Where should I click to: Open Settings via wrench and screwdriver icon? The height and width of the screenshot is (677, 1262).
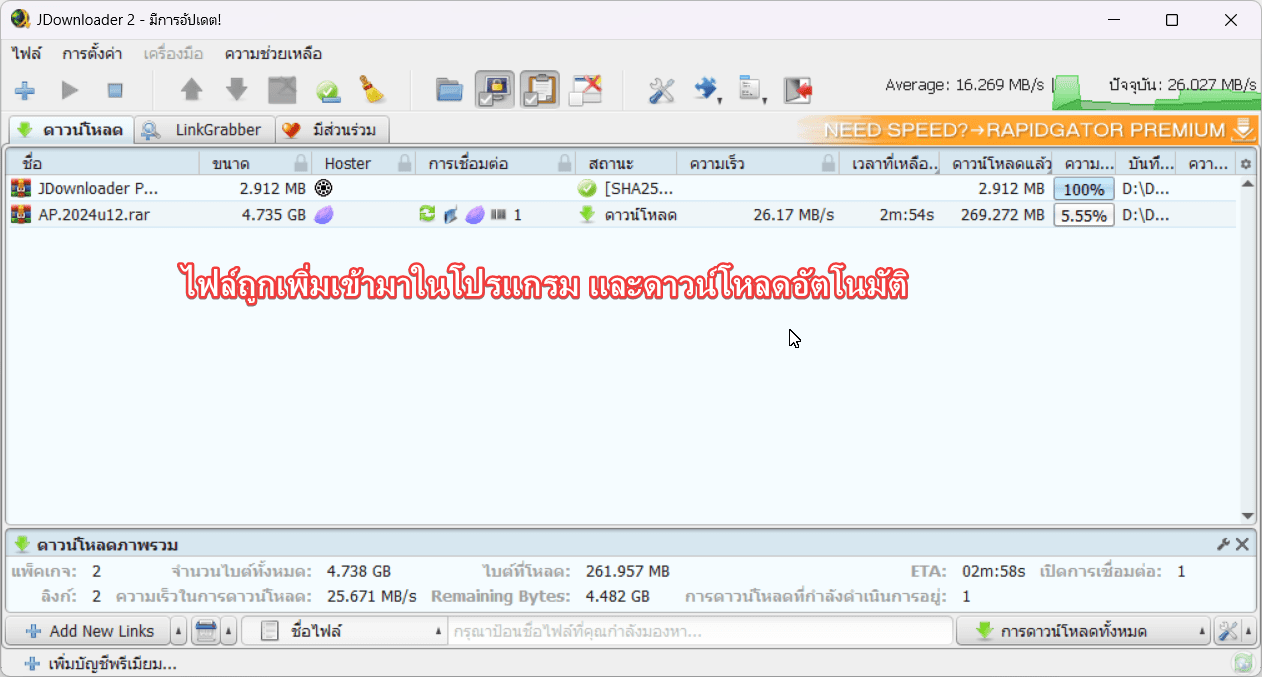[661, 90]
